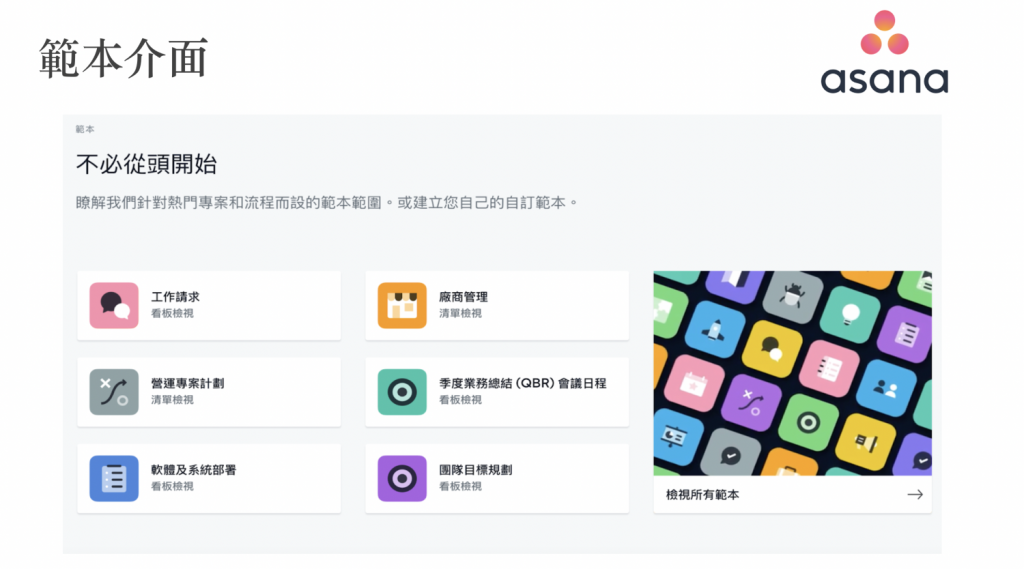Click the teal target icon for 季度業務總結
The image size is (1024, 569).
pos(402,391)
